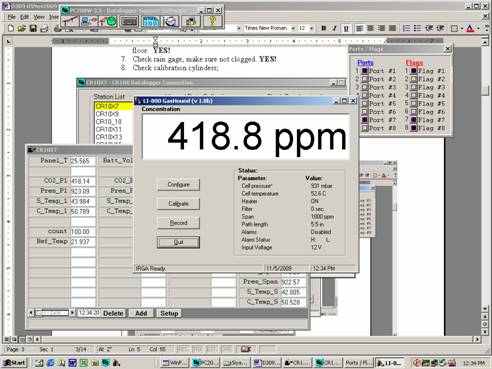This screenshot has height=369, width=492.
Task: Click the Font Color A icon
Action: click(x=470, y=29)
